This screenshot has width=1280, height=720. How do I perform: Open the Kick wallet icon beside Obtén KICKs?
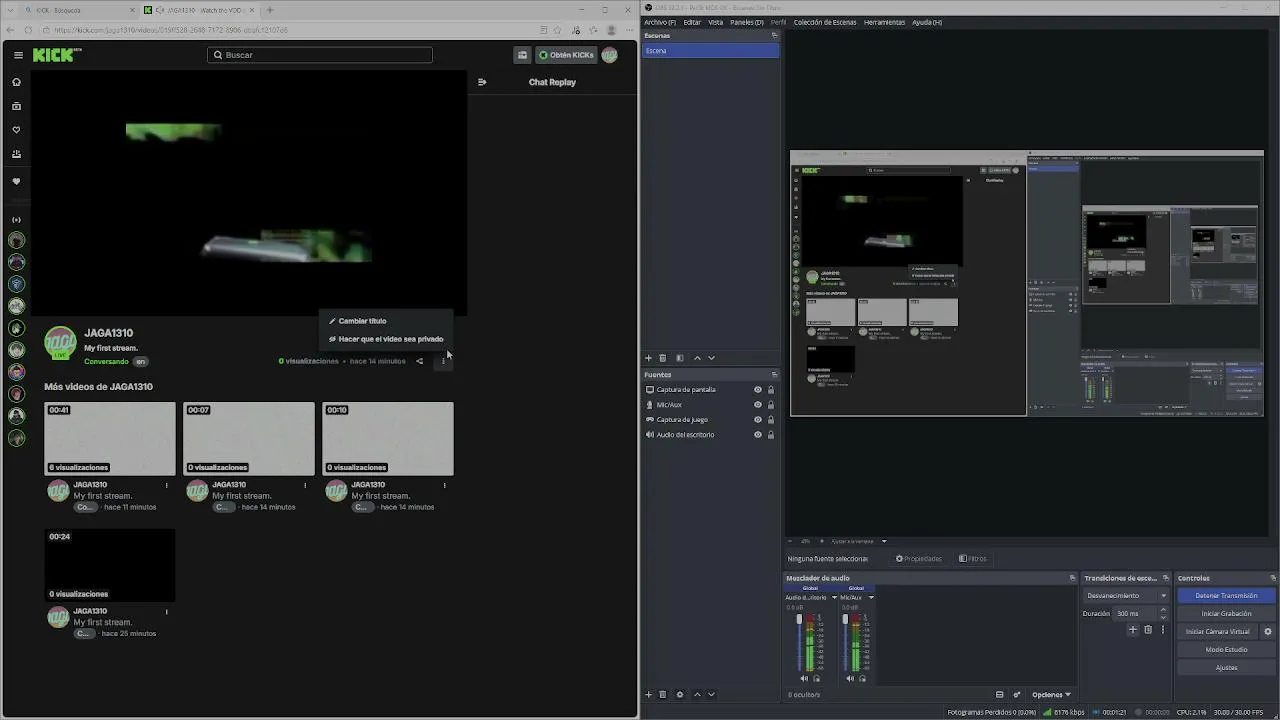[522, 55]
